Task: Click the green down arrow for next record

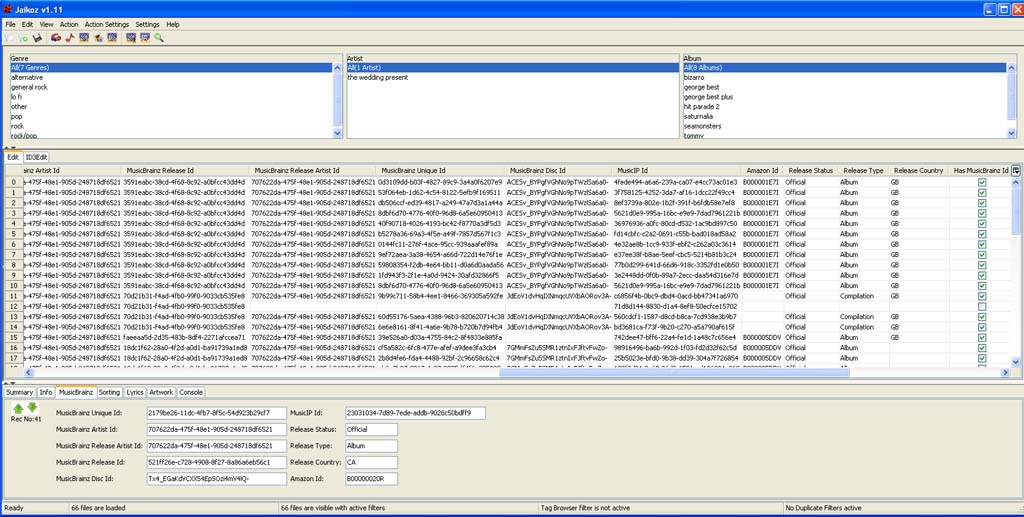Action: pos(32,407)
